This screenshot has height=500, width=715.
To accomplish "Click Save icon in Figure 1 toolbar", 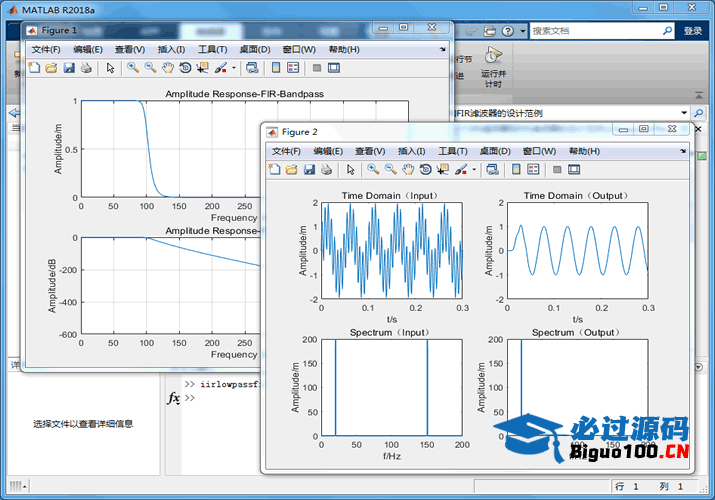I will click(x=69, y=68).
